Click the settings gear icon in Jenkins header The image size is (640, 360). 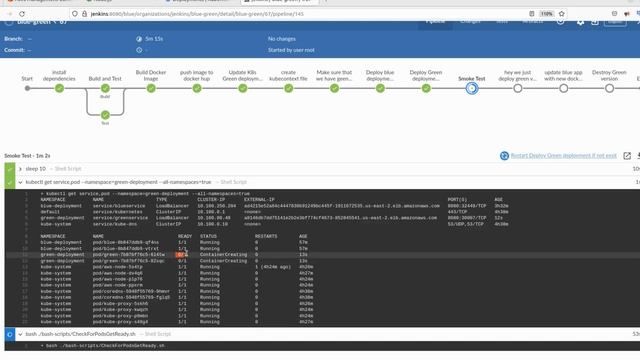(580, 22)
